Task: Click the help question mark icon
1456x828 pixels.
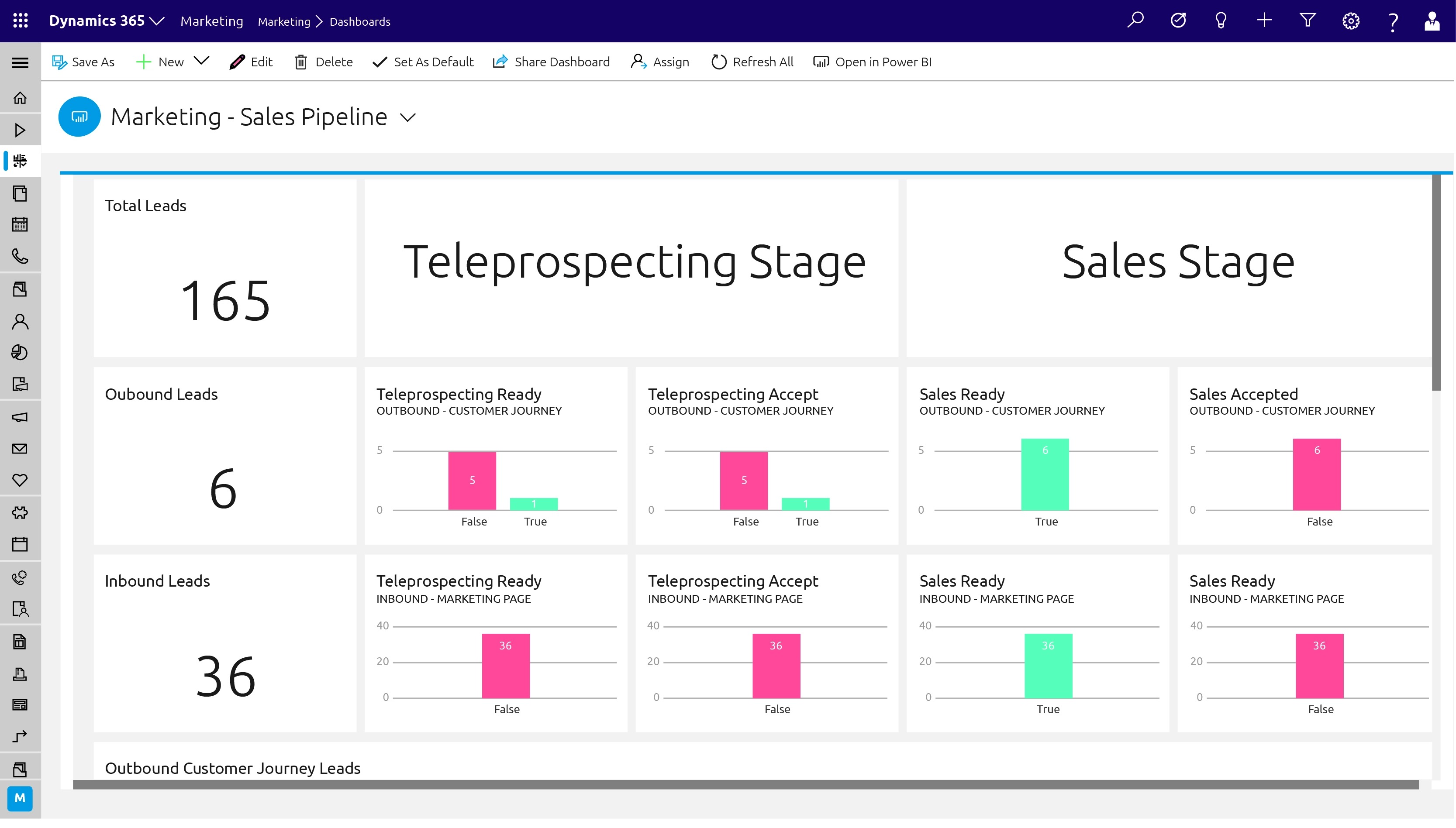Action: pos(1393,22)
